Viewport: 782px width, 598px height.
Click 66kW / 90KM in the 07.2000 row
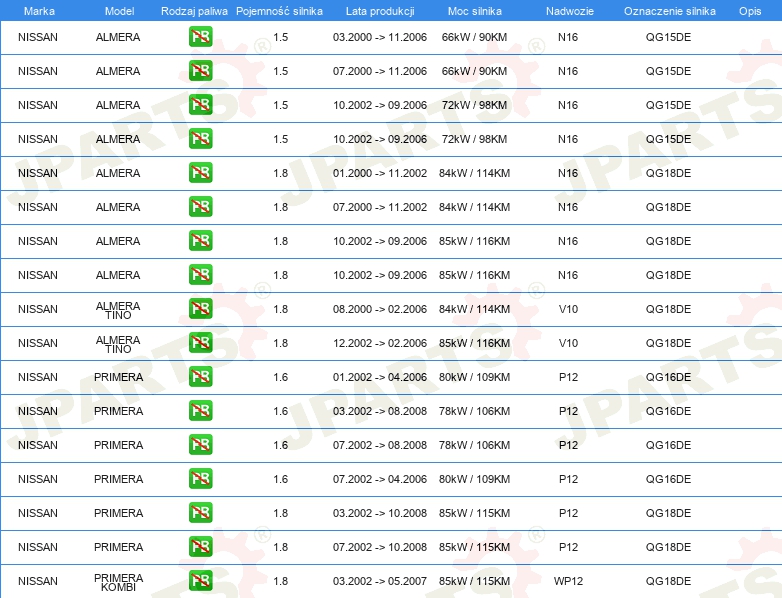(x=474, y=71)
